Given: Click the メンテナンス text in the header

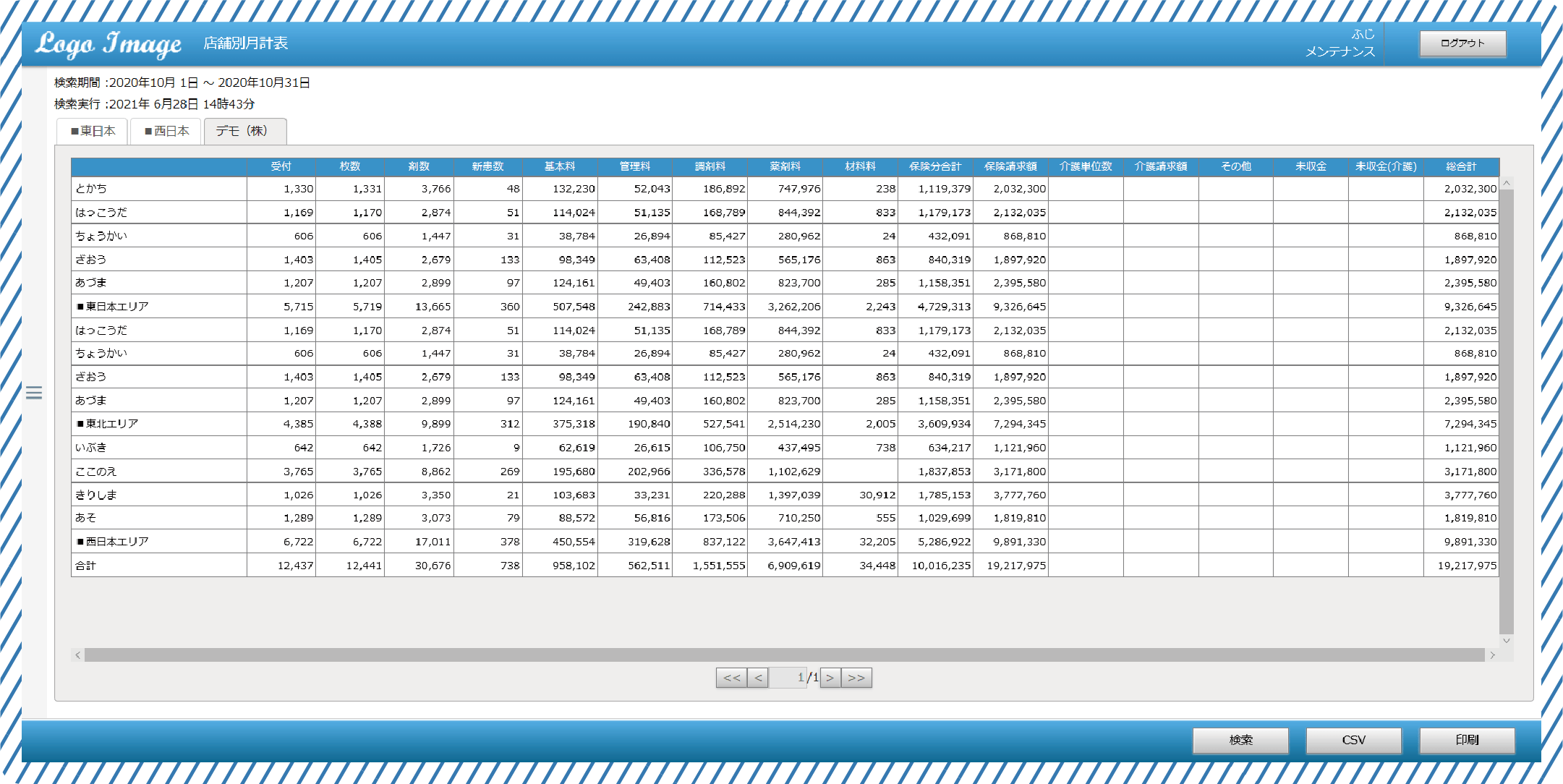Looking at the screenshot, I should tap(1340, 51).
